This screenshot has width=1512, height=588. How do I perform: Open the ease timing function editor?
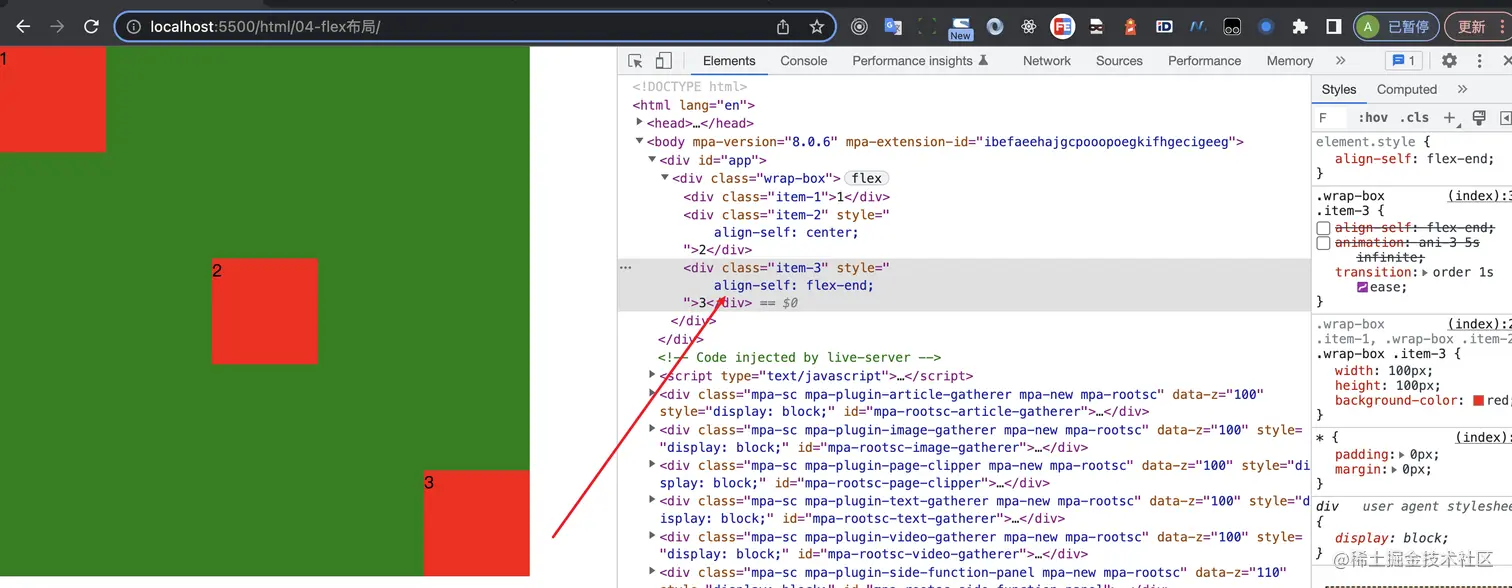(x=1362, y=287)
